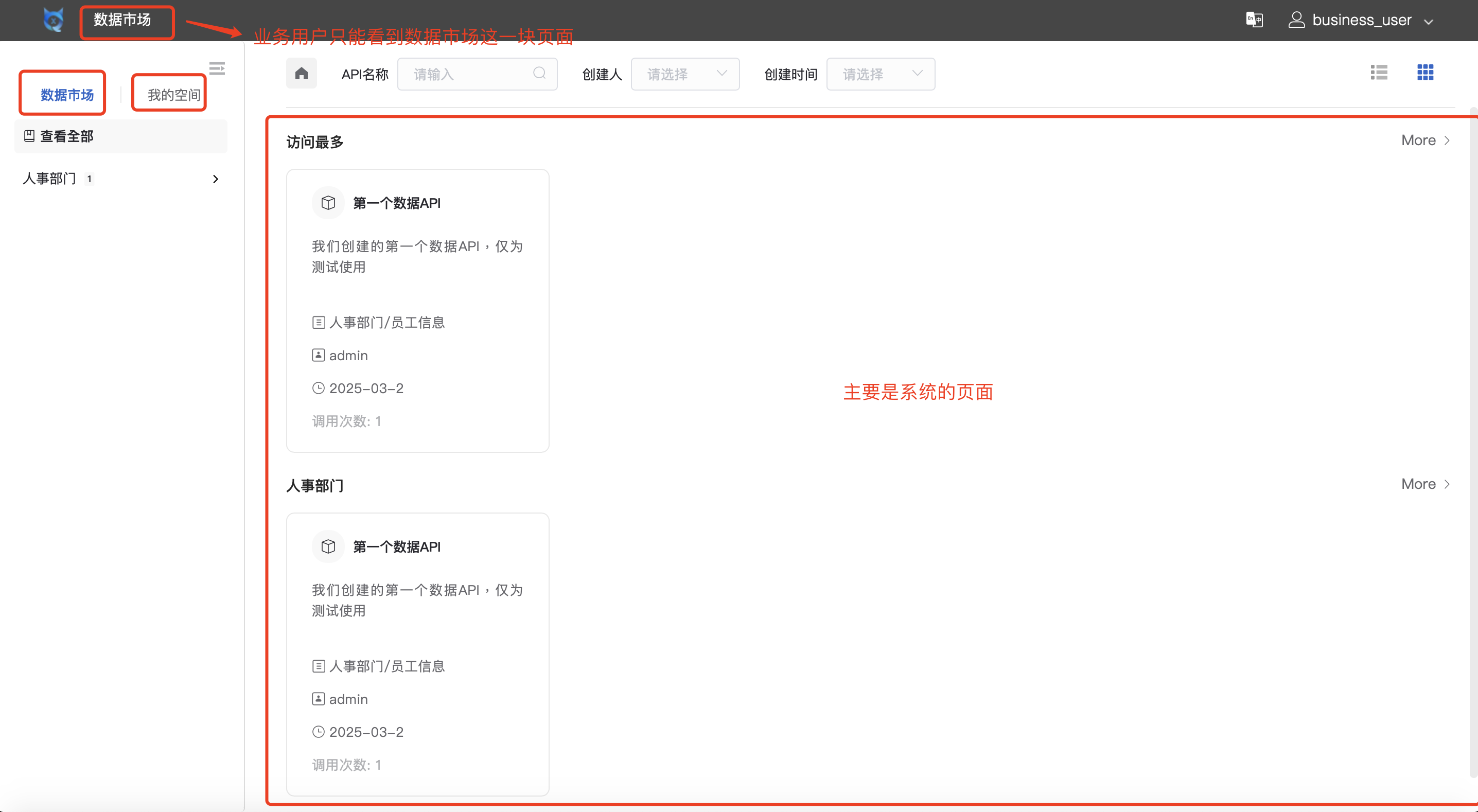Click More link for 访问最多

coord(1426,140)
